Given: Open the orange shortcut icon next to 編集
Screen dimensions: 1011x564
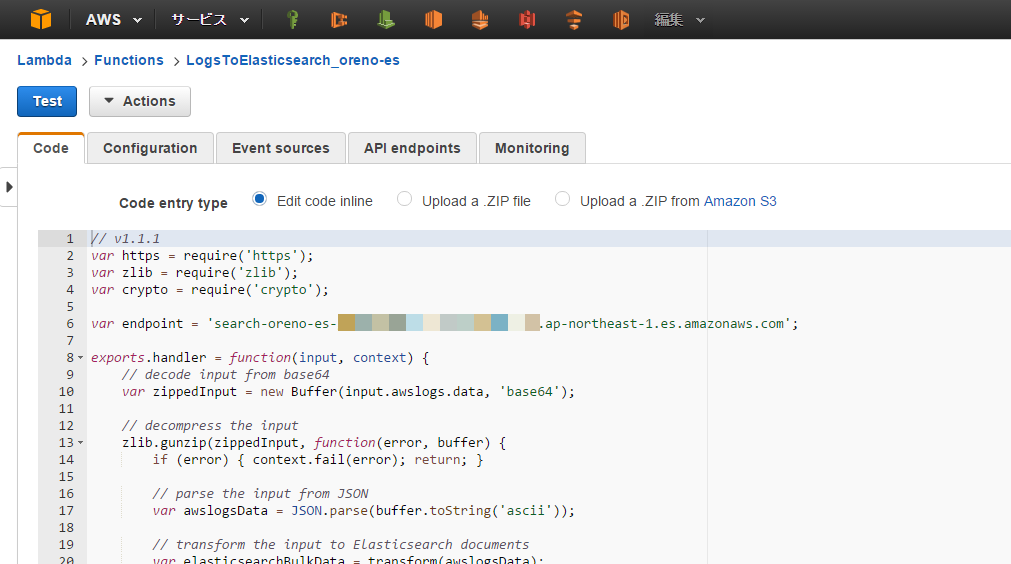Looking at the screenshot, I should 621,20.
